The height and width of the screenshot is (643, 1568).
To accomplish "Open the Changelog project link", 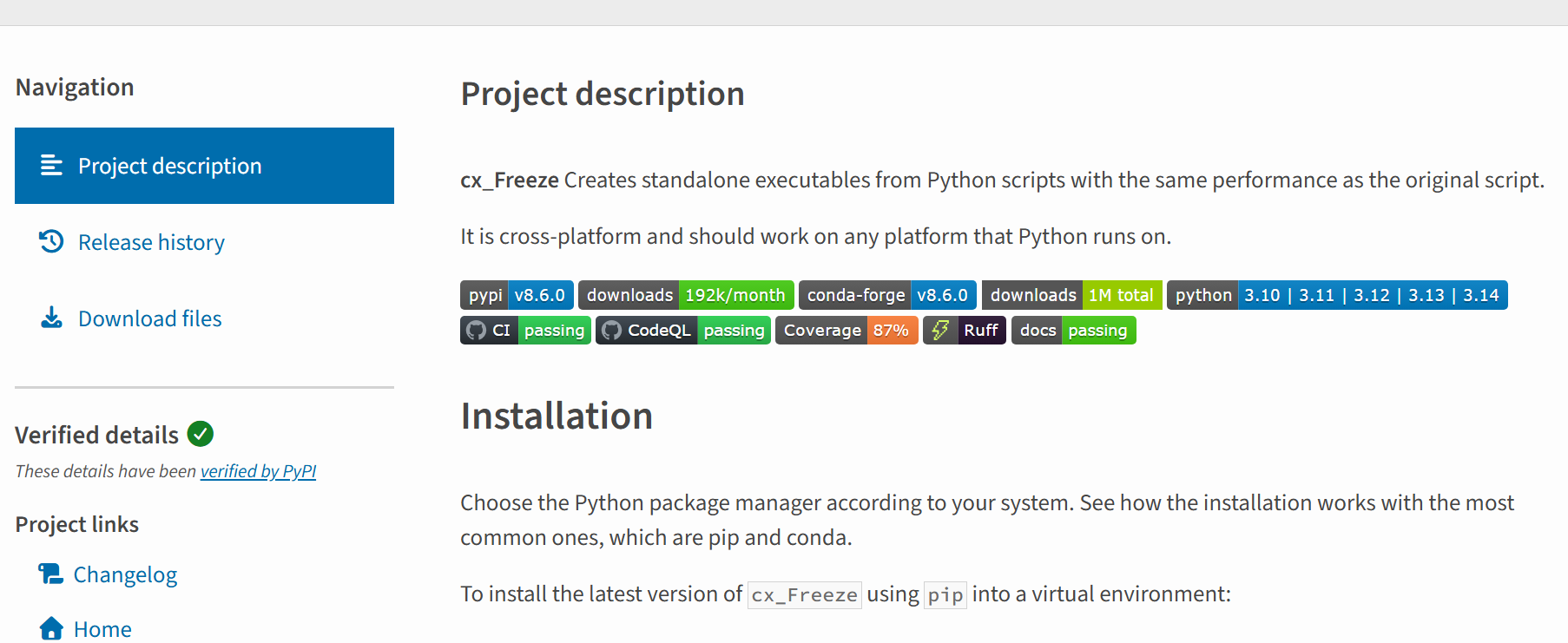I will point(125,575).
